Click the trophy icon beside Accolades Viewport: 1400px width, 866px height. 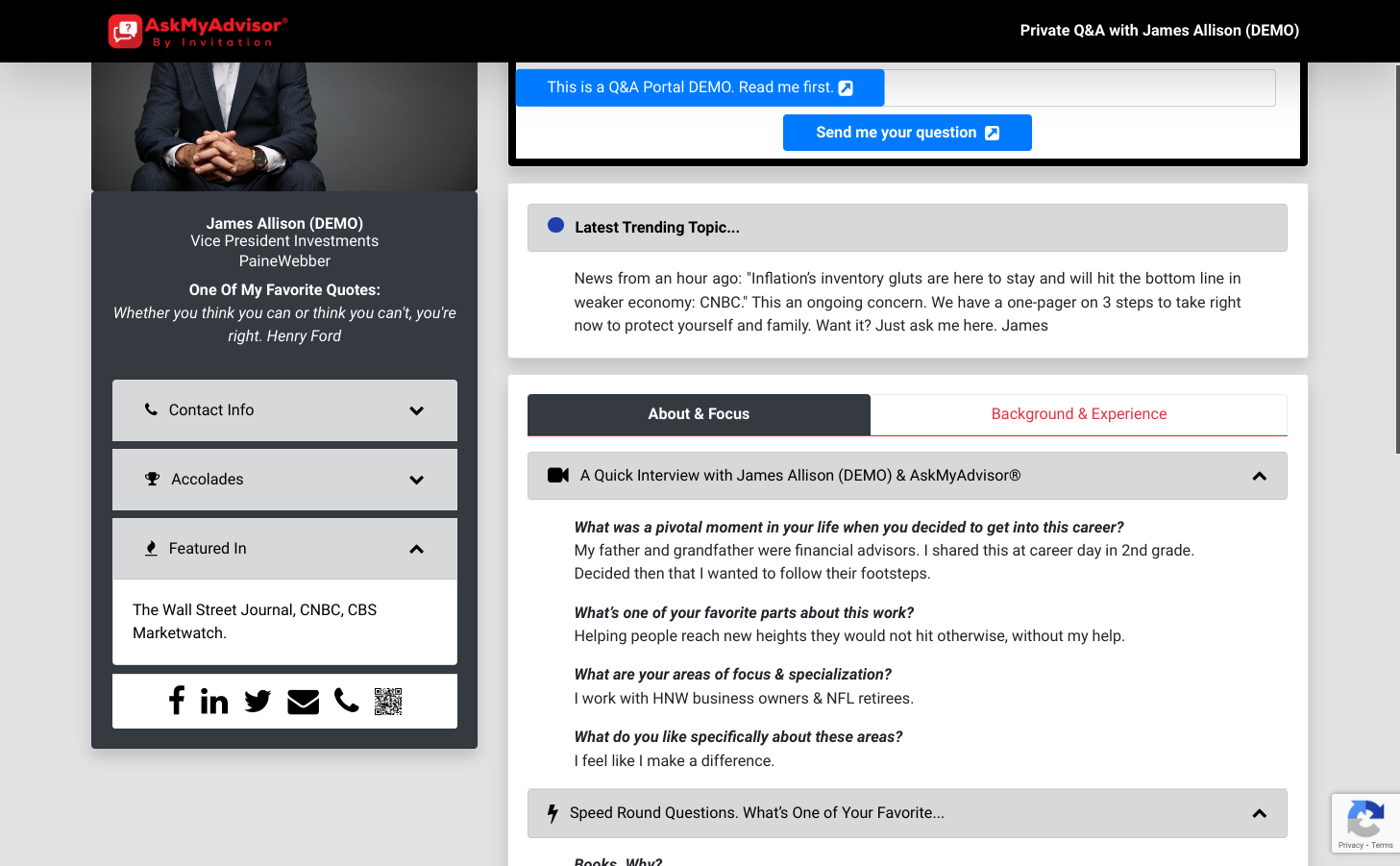tap(152, 479)
